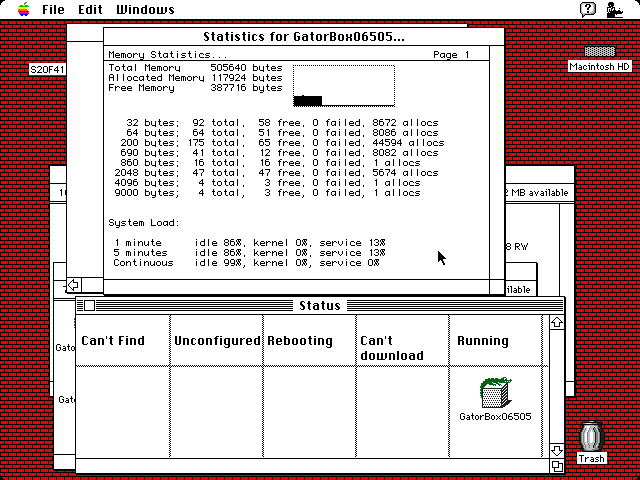This screenshot has width=640, height=480.
Task: Click the MB available text in background window
Action: [x=540, y=193]
